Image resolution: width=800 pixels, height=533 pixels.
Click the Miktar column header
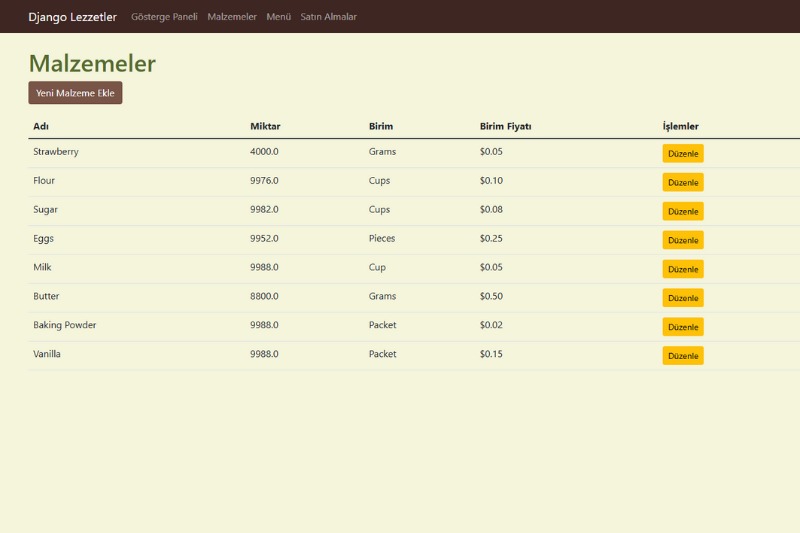[x=265, y=126]
